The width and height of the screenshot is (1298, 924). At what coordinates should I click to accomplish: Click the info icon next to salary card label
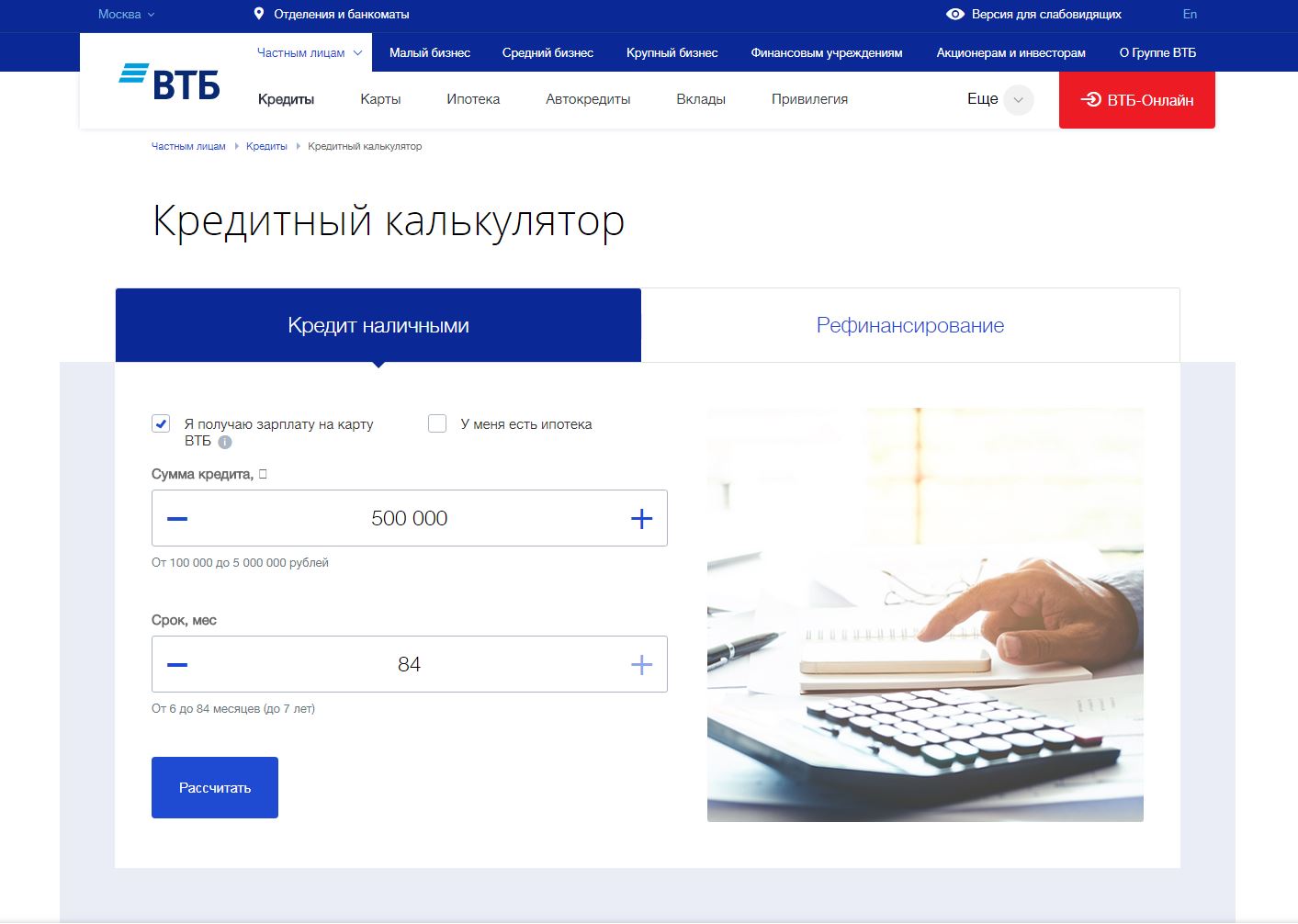click(225, 442)
